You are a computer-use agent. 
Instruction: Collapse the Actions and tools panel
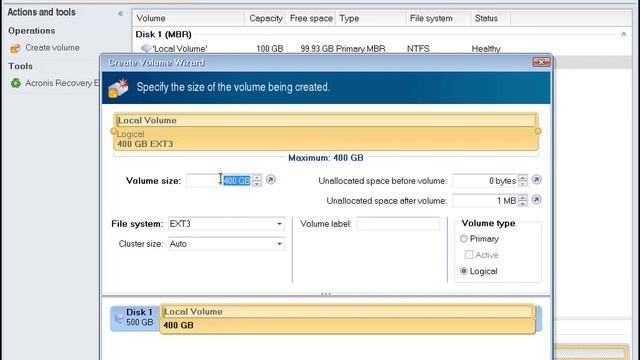pyautogui.click(x=120, y=13)
